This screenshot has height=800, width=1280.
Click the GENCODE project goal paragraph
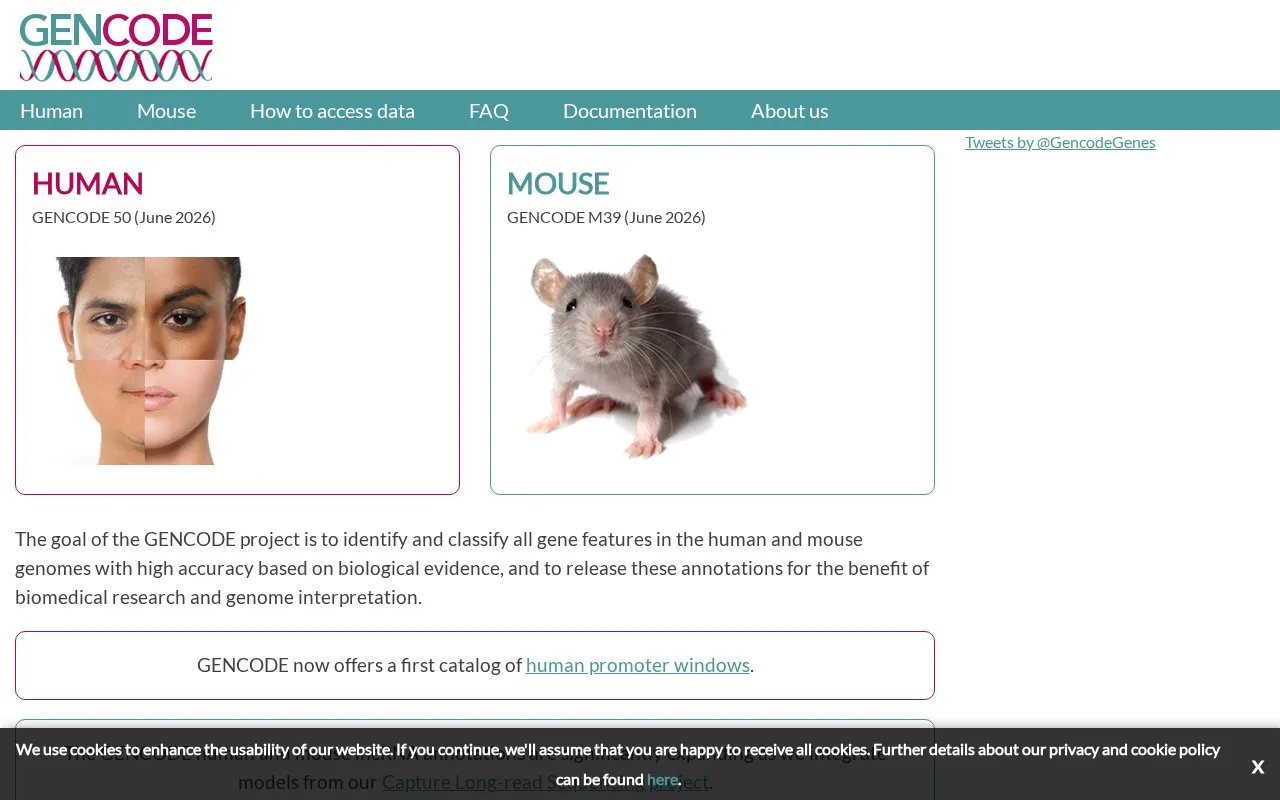[472, 568]
